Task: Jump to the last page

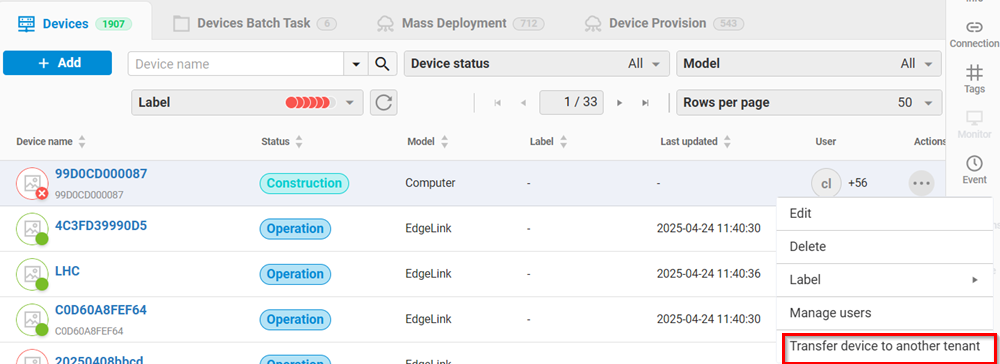Action: (645, 103)
